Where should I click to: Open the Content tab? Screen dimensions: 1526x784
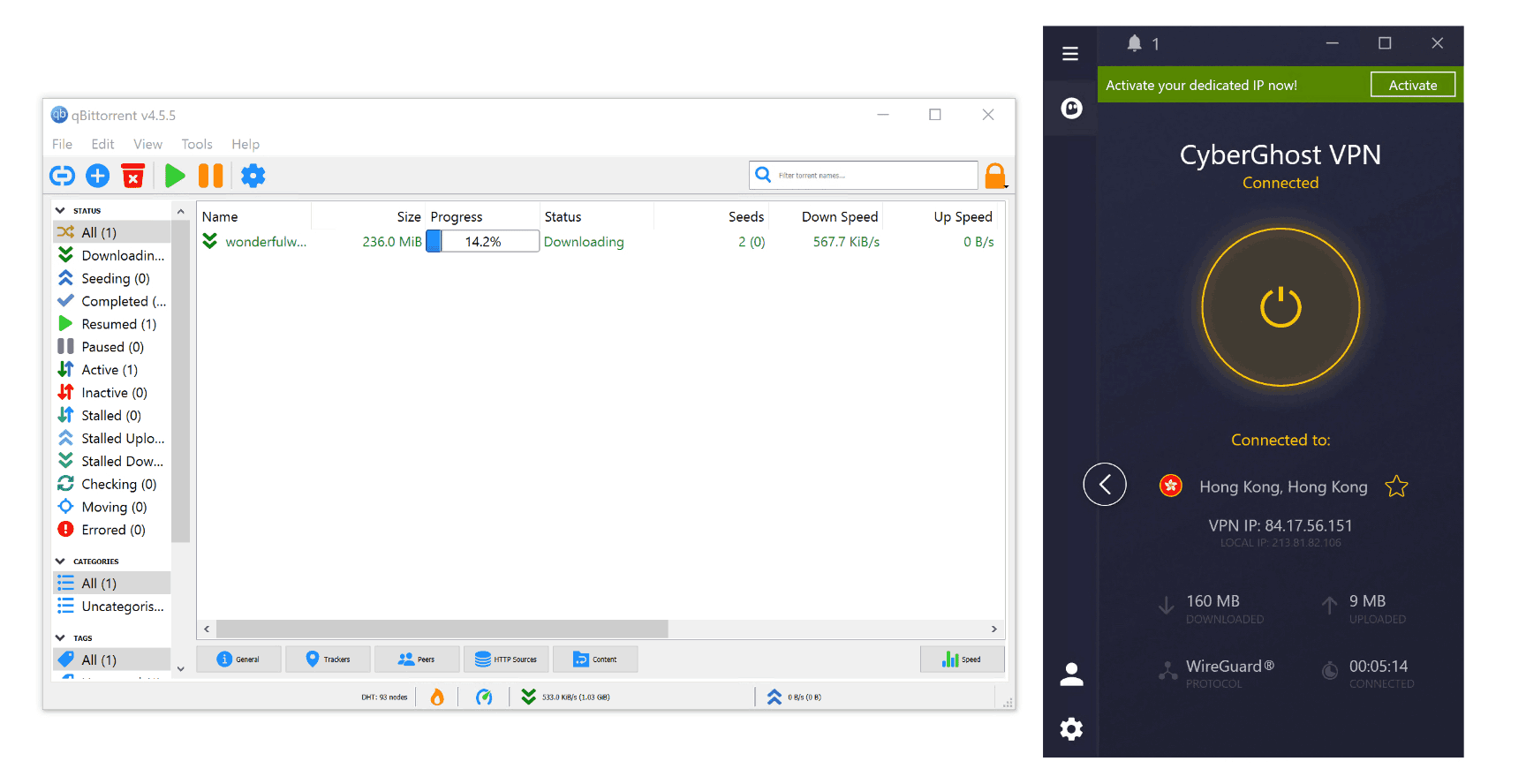[x=595, y=660]
